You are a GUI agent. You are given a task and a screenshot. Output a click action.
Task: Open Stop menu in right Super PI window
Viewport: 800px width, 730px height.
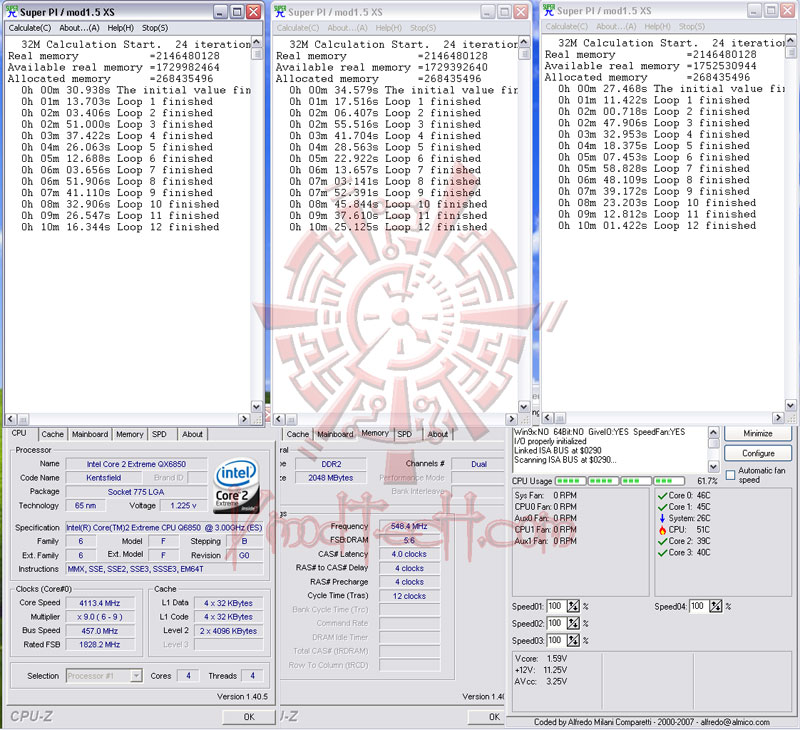tap(692, 27)
